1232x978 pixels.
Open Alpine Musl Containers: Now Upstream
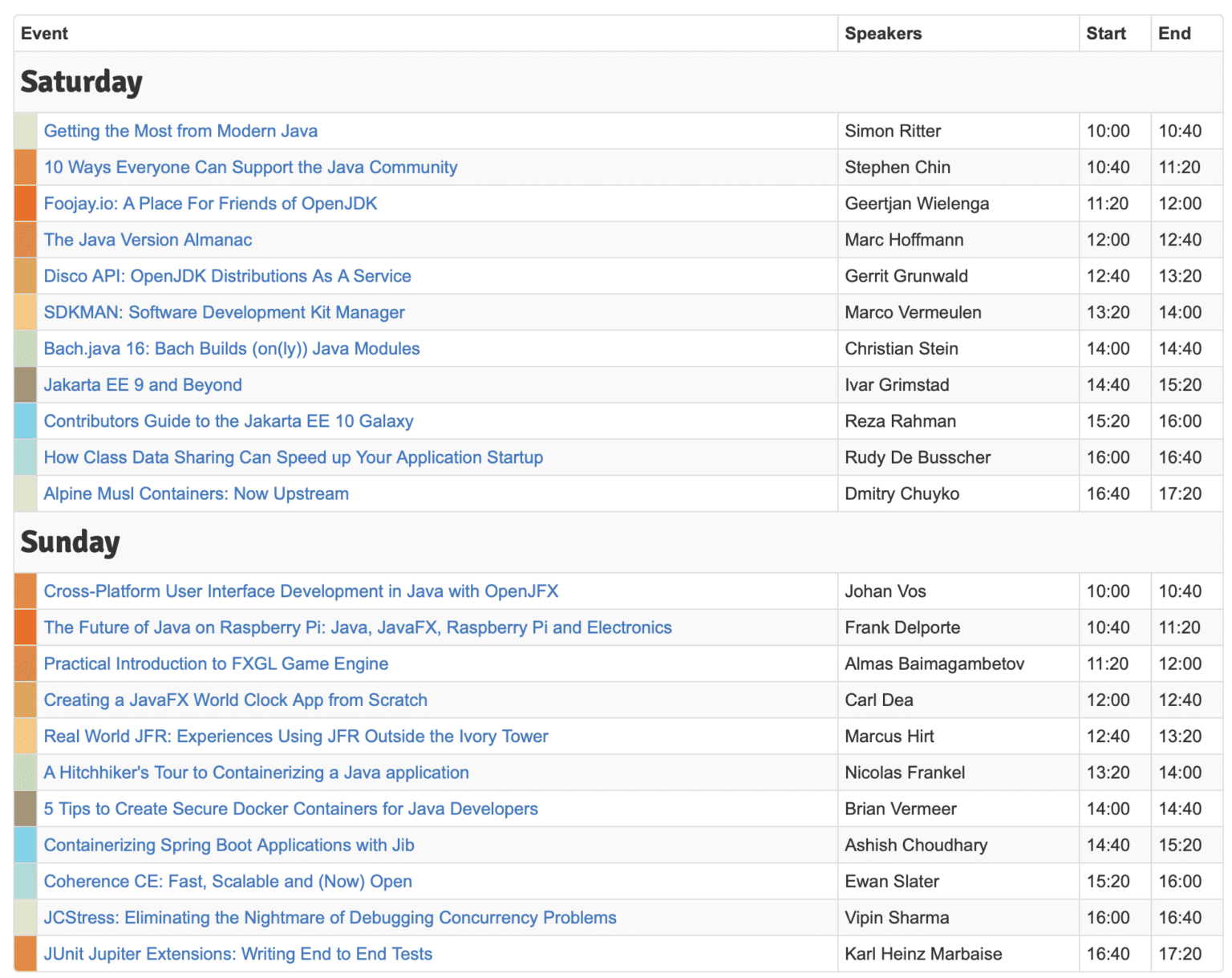coord(196,493)
